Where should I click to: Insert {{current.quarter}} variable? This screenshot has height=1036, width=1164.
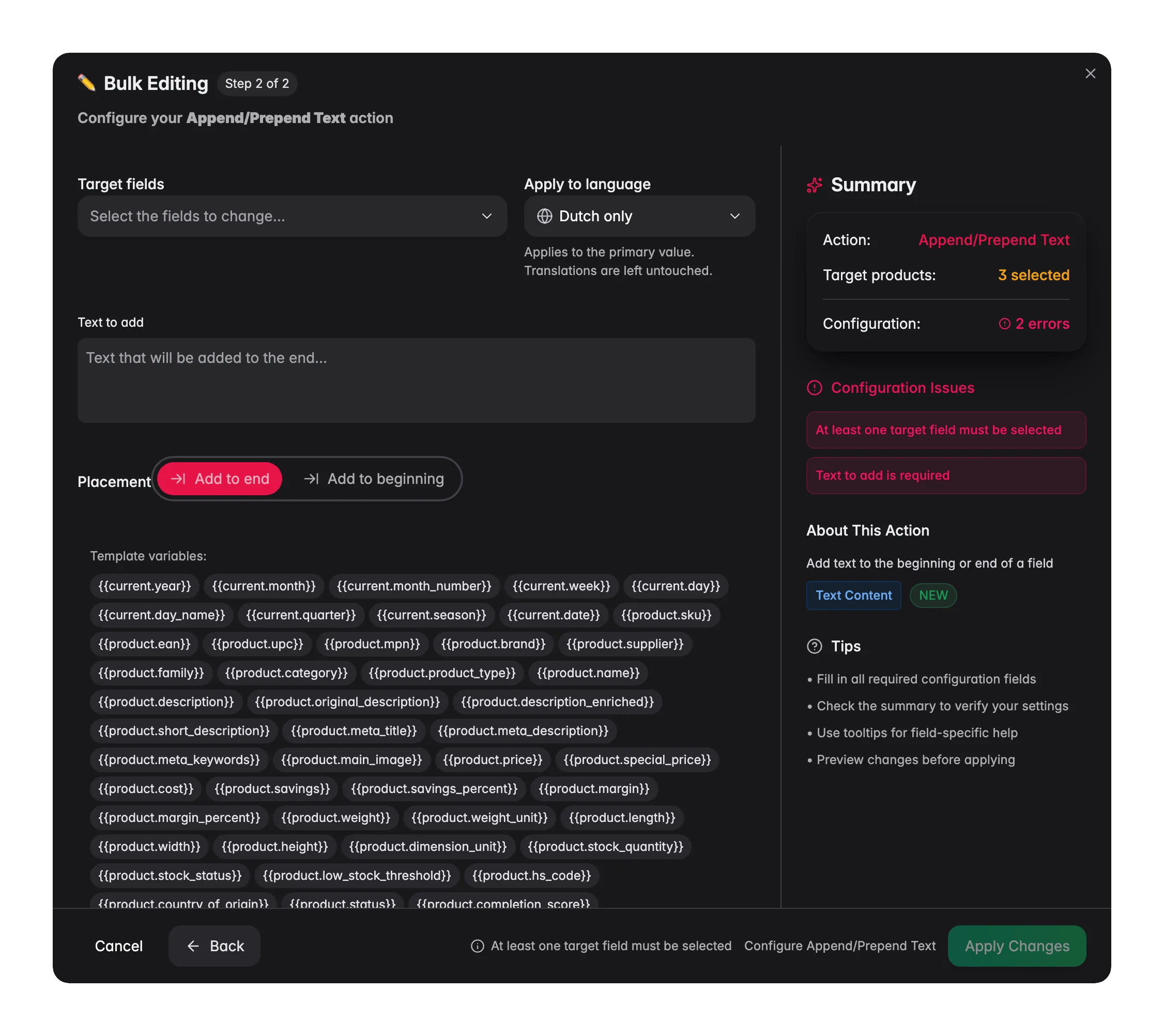[301, 615]
